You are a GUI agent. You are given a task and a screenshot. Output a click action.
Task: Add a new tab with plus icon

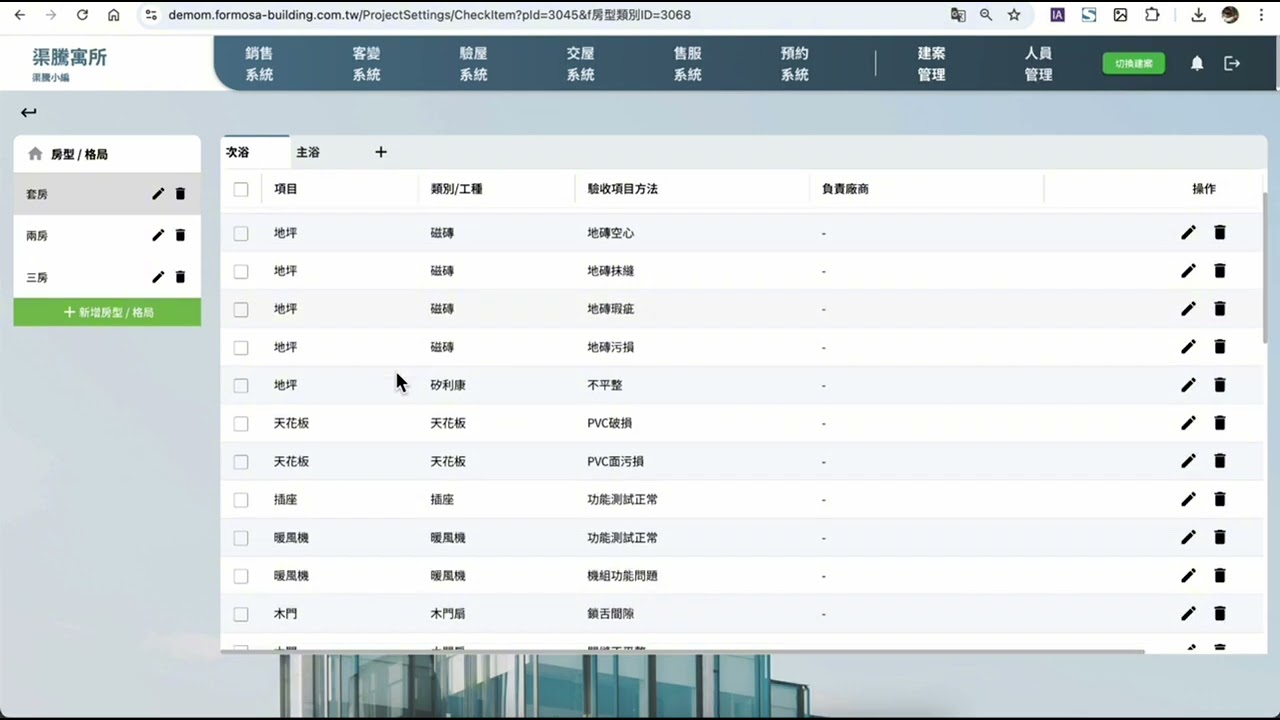(x=381, y=152)
